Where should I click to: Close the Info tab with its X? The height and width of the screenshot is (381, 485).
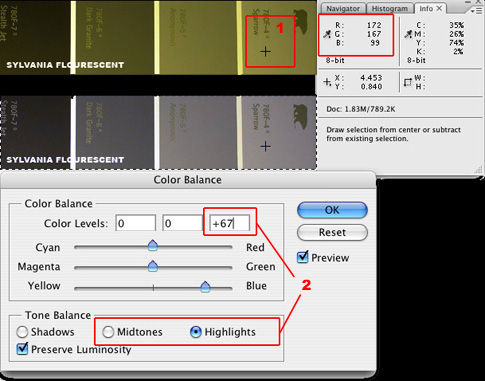pos(439,8)
